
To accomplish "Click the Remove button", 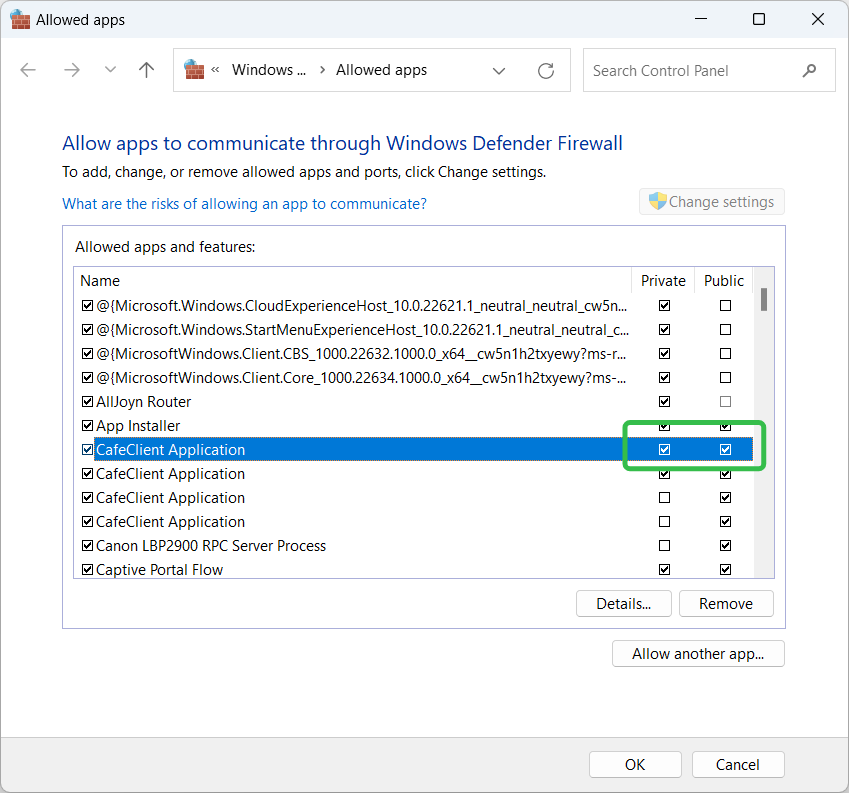I will pos(726,604).
